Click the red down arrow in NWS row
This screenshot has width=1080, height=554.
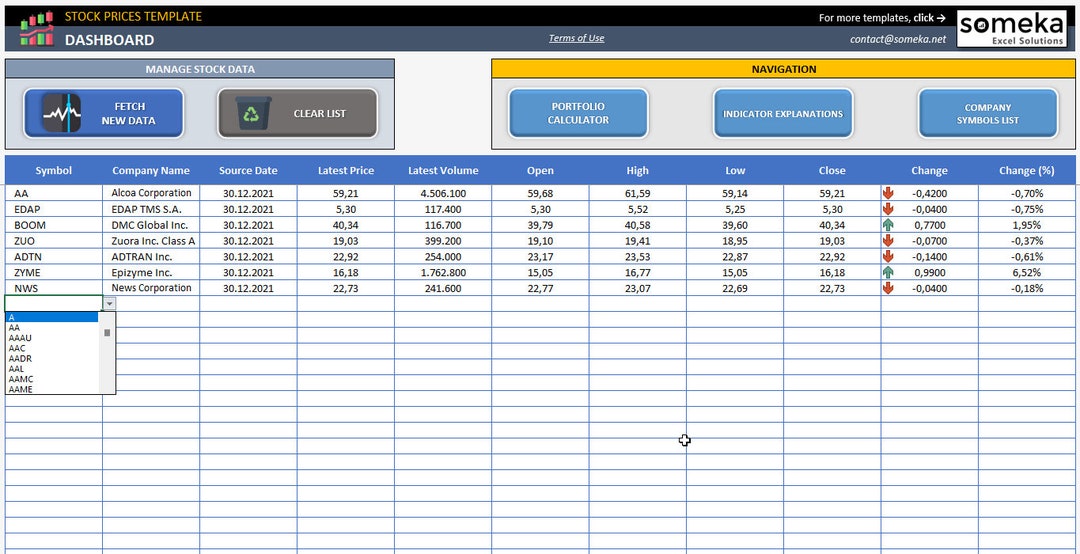coord(888,288)
